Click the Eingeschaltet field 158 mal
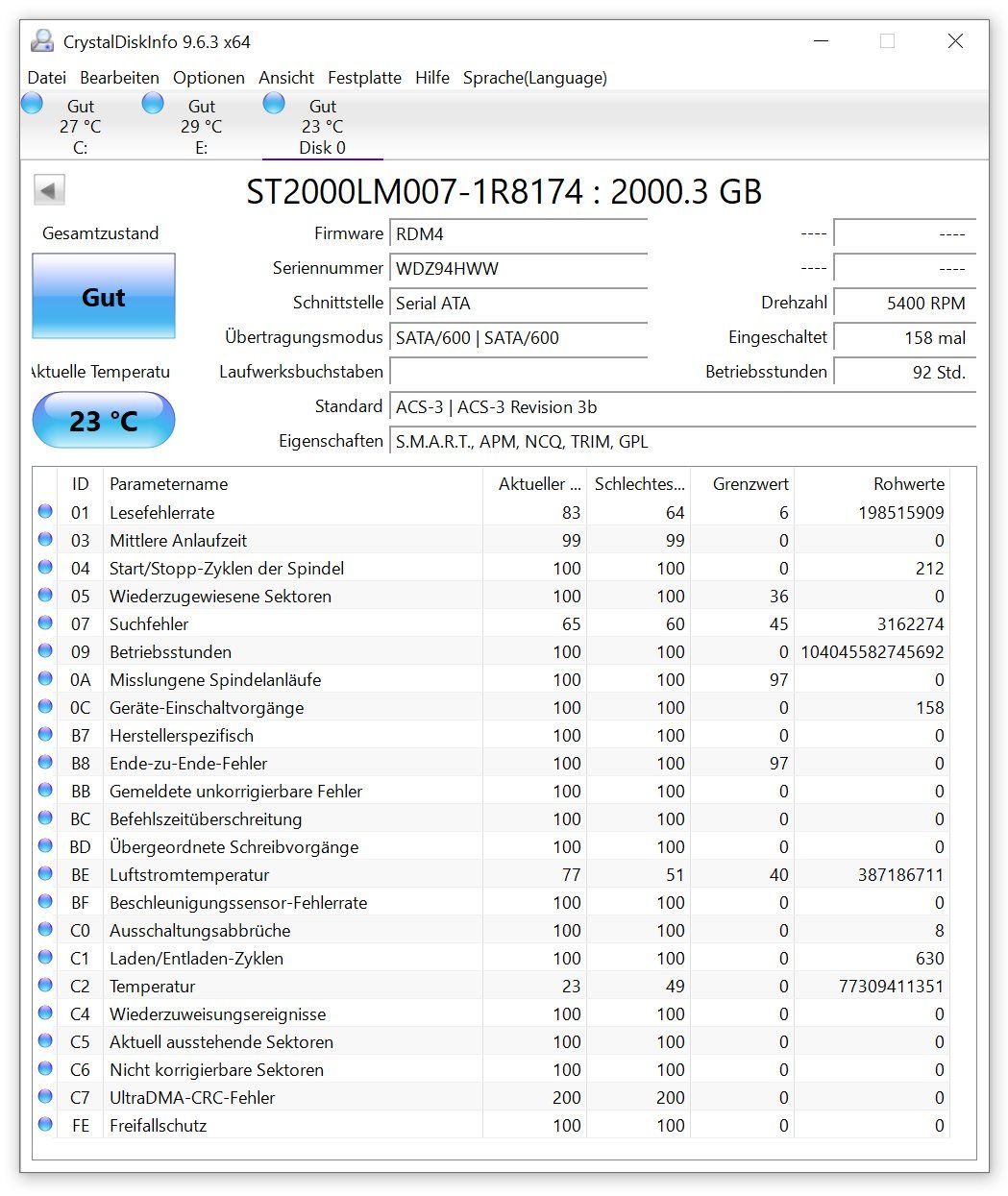 (x=905, y=338)
